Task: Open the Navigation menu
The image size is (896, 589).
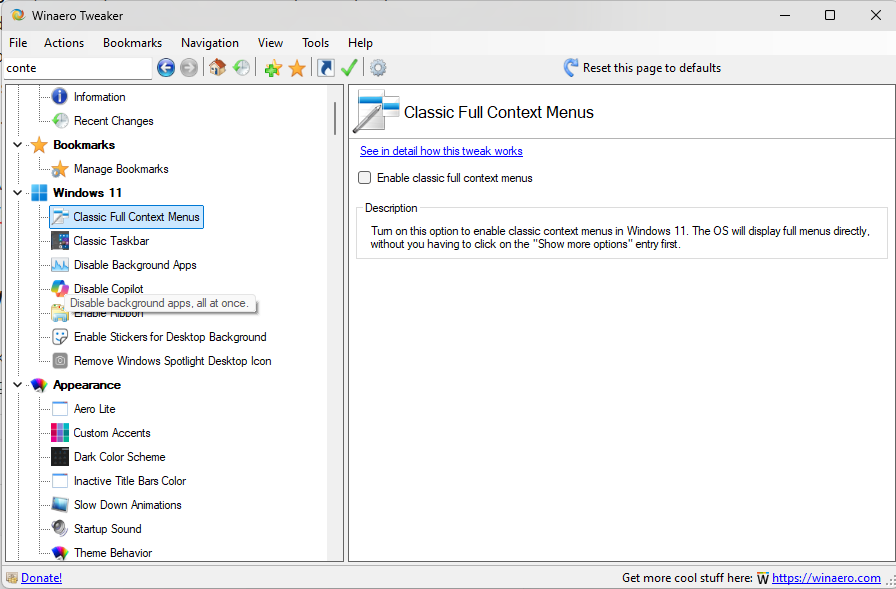Action: pos(210,43)
